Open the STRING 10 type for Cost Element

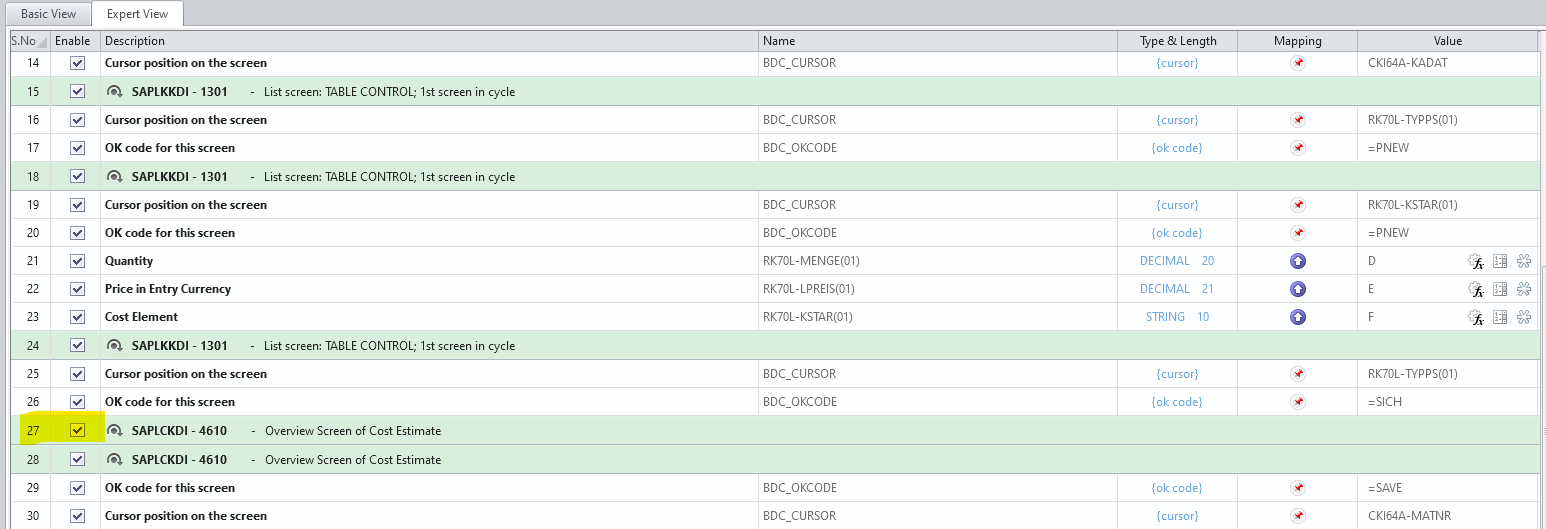click(1177, 317)
